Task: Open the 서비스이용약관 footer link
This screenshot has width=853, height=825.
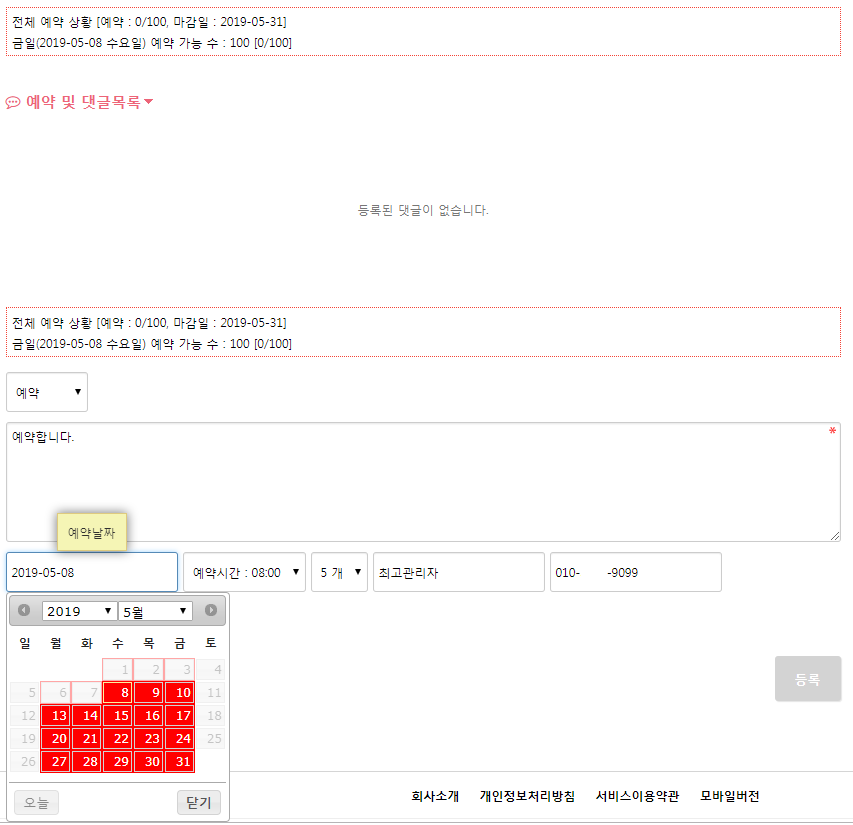Action: [x=637, y=797]
